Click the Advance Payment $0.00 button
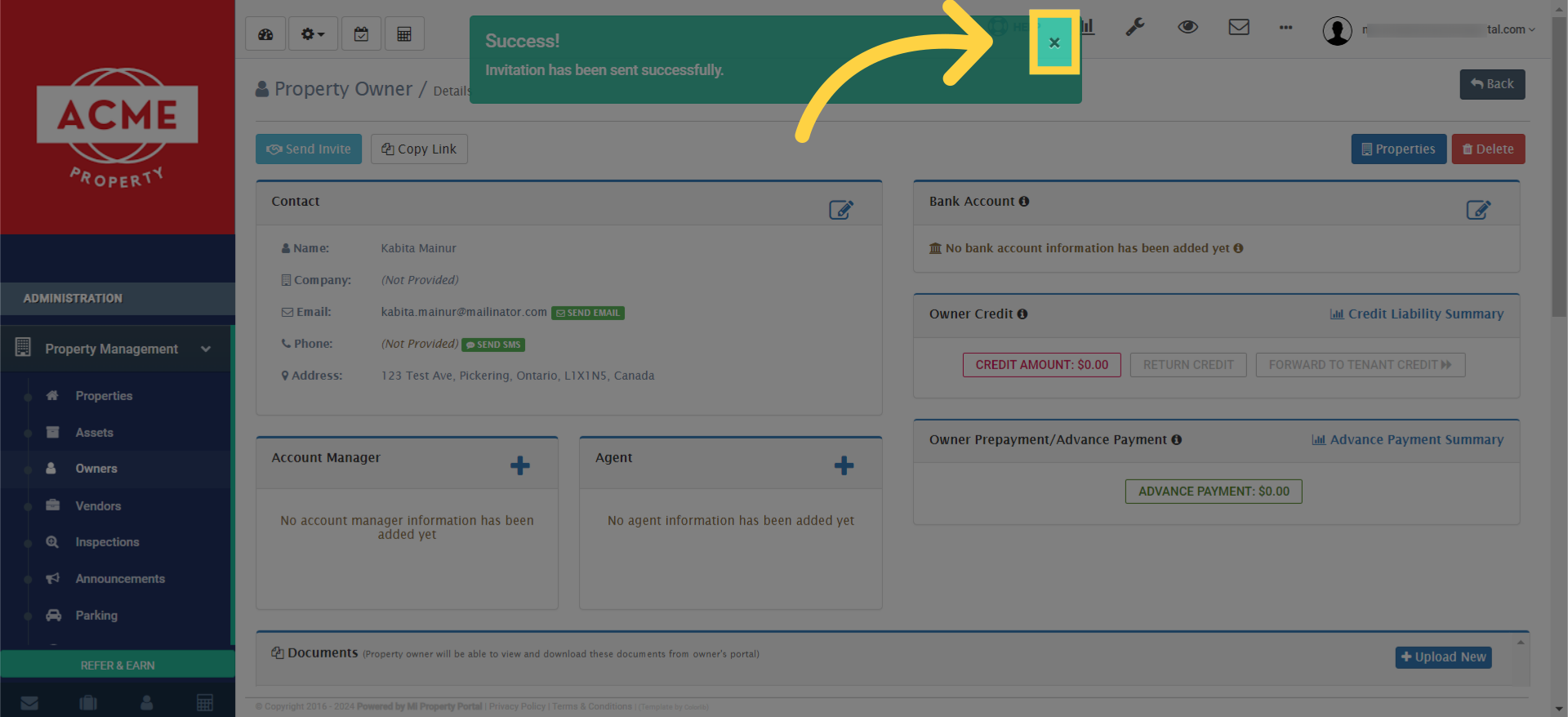The image size is (1568, 717). [1214, 492]
